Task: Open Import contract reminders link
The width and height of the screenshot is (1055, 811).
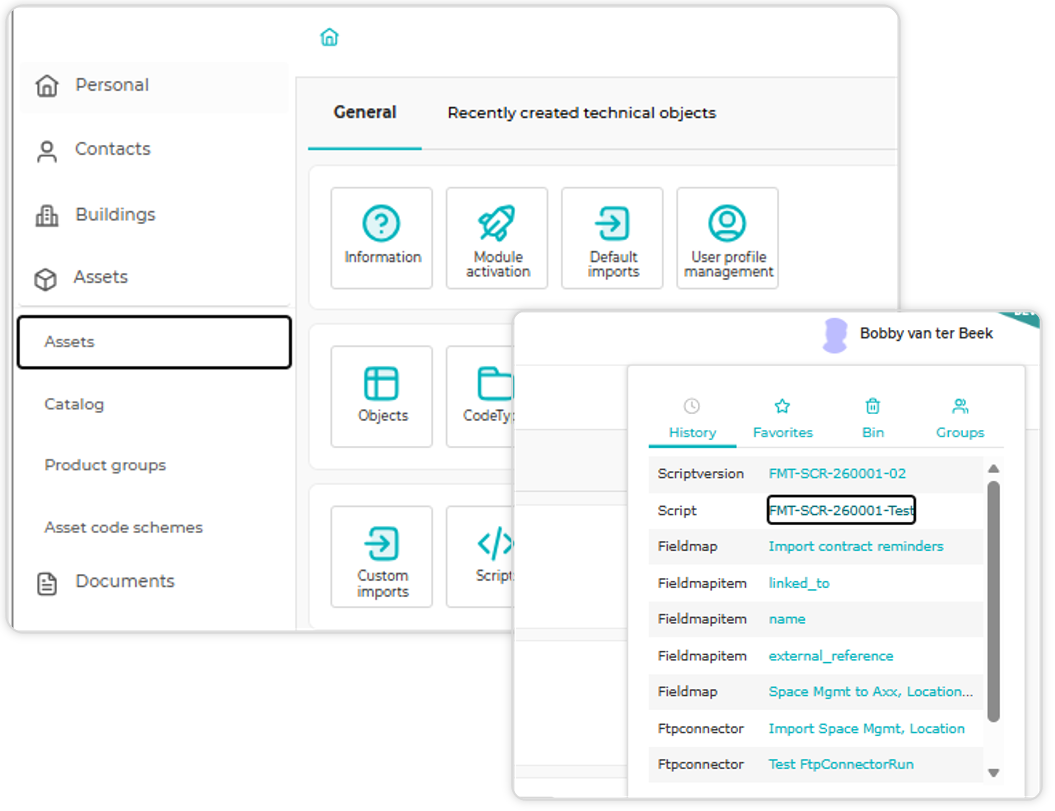Action: [x=856, y=546]
